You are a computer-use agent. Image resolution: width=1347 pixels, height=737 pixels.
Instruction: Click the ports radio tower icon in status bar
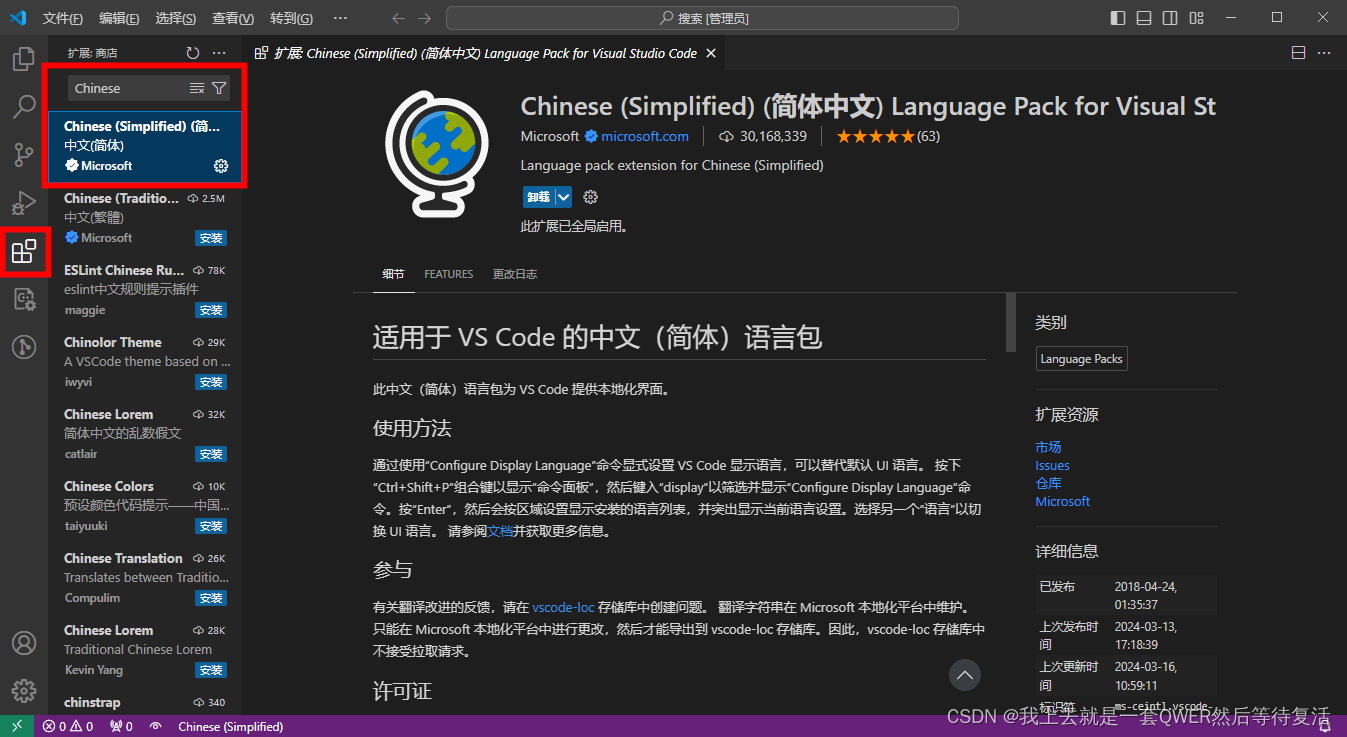121,726
